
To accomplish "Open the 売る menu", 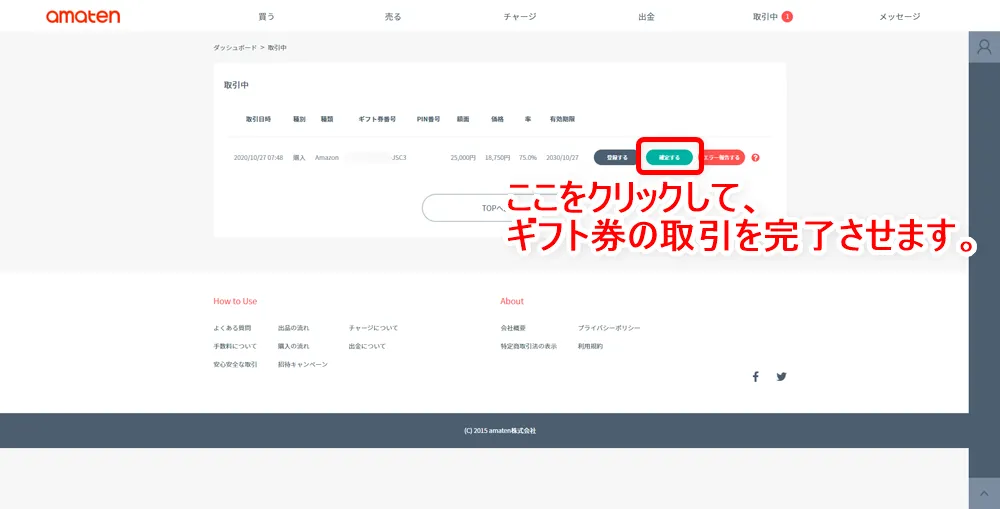I will [393, 17].
